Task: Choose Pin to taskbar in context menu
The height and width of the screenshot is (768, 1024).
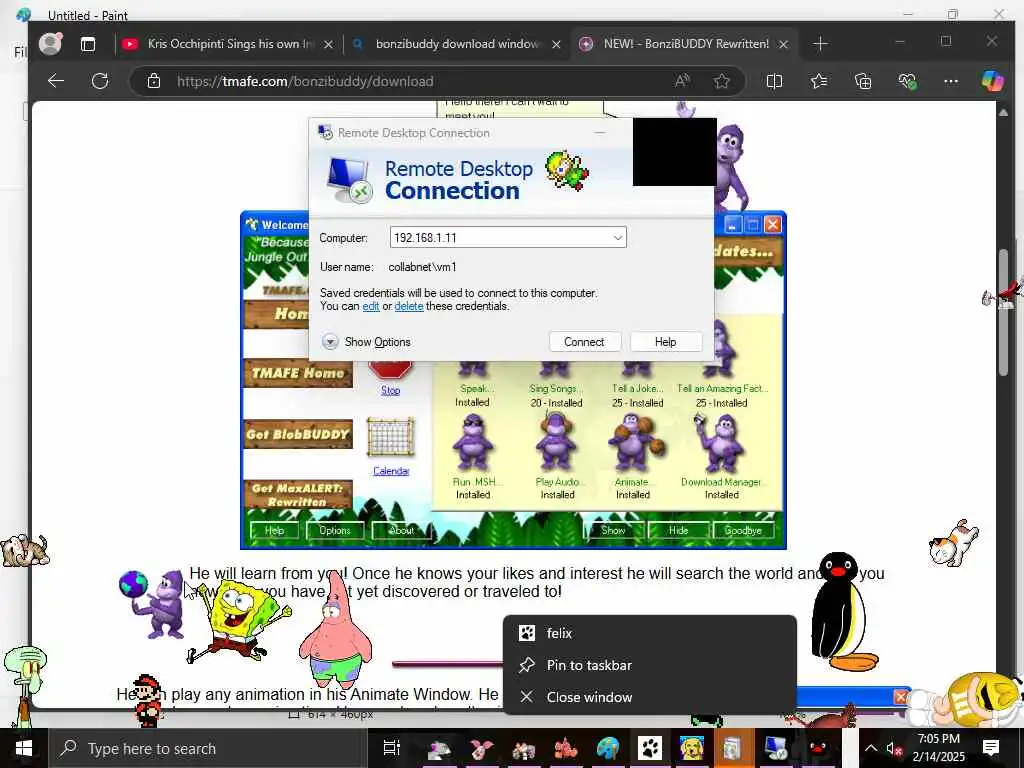Action: tap(650, 665)
